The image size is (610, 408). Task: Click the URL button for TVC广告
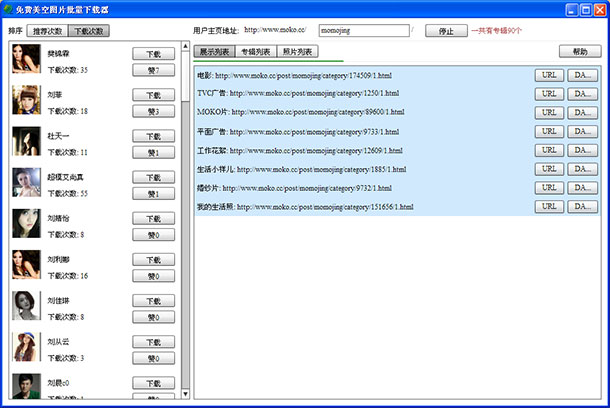(x=549, y=94)
